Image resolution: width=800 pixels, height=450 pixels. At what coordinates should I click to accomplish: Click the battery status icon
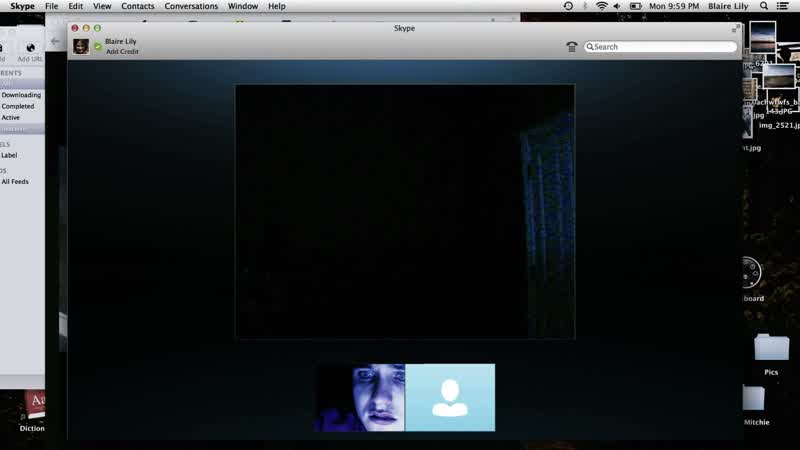[x=635, y=6]
